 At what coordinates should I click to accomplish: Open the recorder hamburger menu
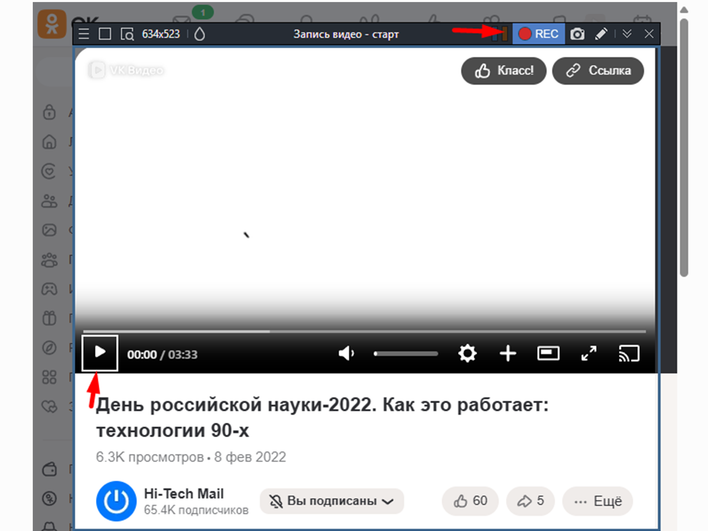click(84, 34)
